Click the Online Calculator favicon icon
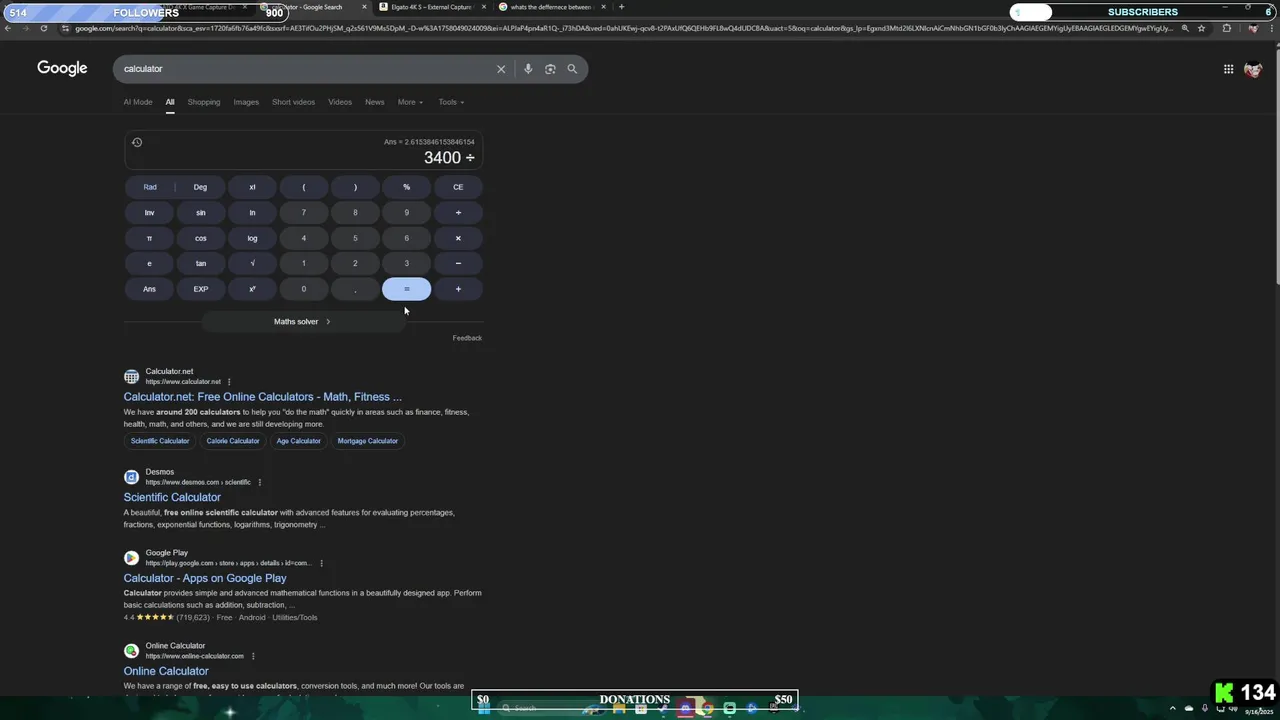 (x=131, y=651)
